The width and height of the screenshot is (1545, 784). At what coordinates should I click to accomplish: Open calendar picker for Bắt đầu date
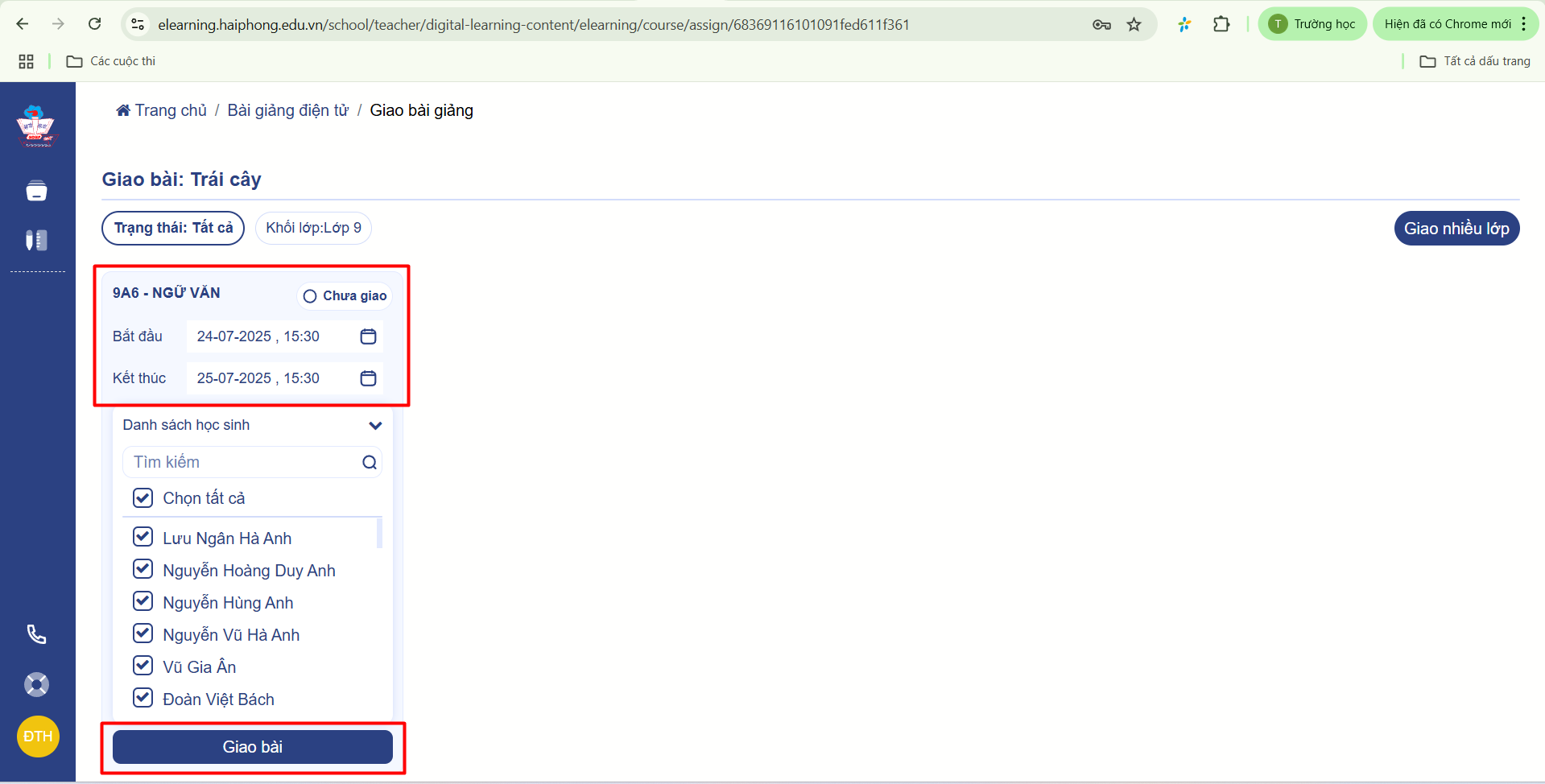[x=368, y=336]
